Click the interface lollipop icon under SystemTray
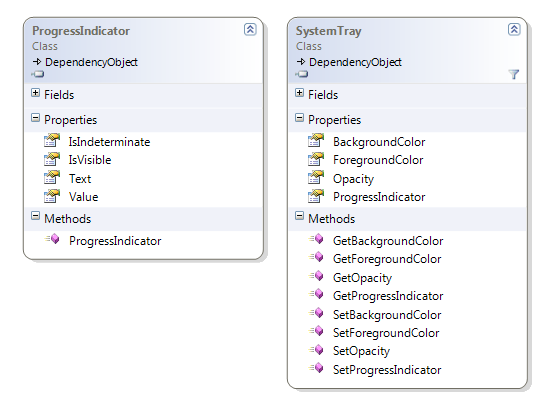Viewport: 542px width, 405px height. point(302,74)
